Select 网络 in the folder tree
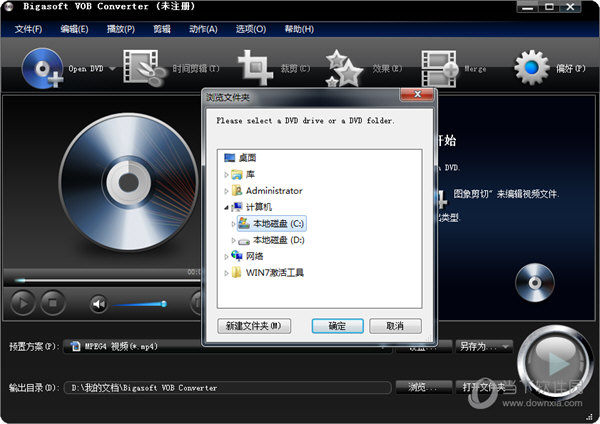 click(254, 256)
